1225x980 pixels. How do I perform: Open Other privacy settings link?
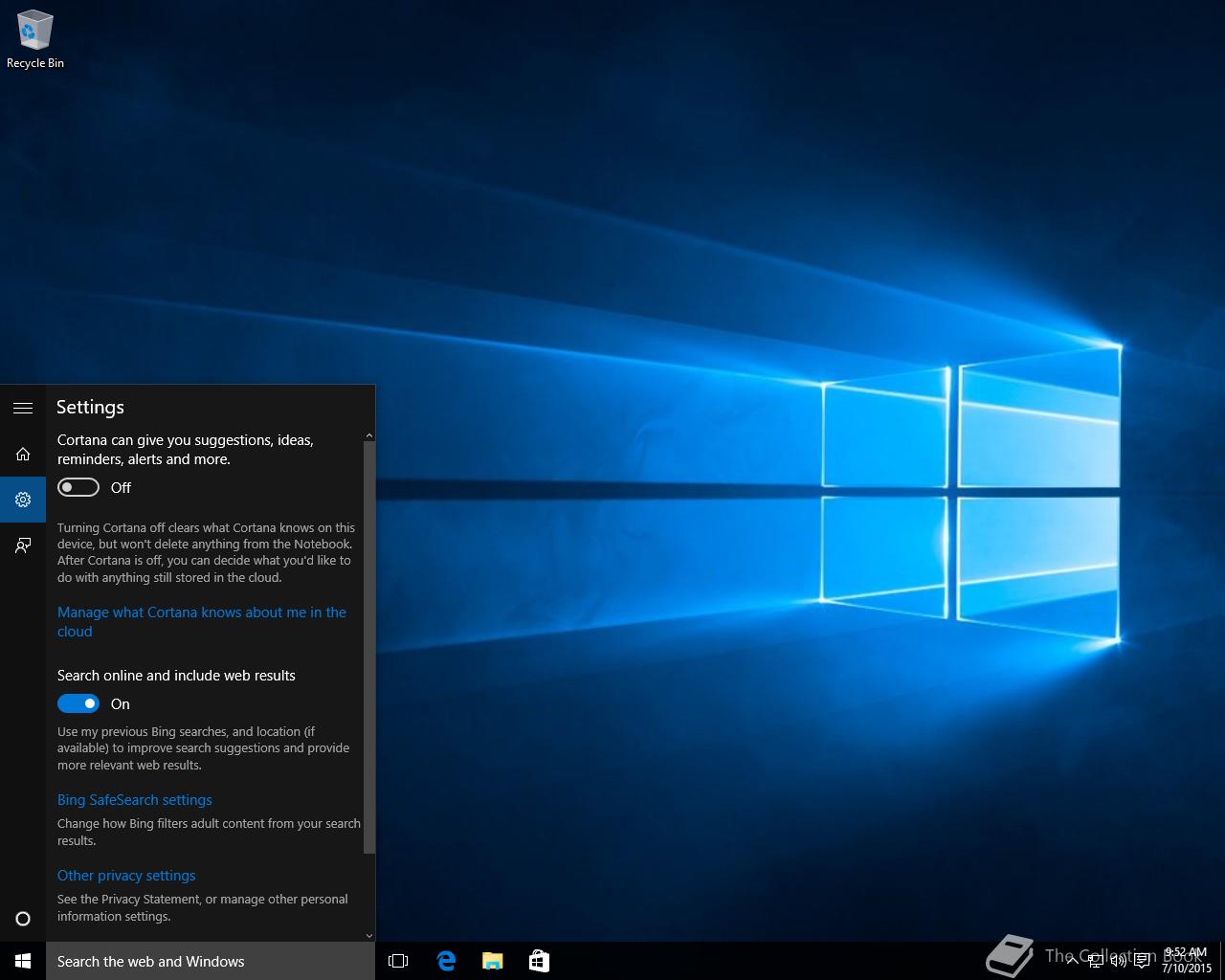pyautogui.click(x=126, y=876)
